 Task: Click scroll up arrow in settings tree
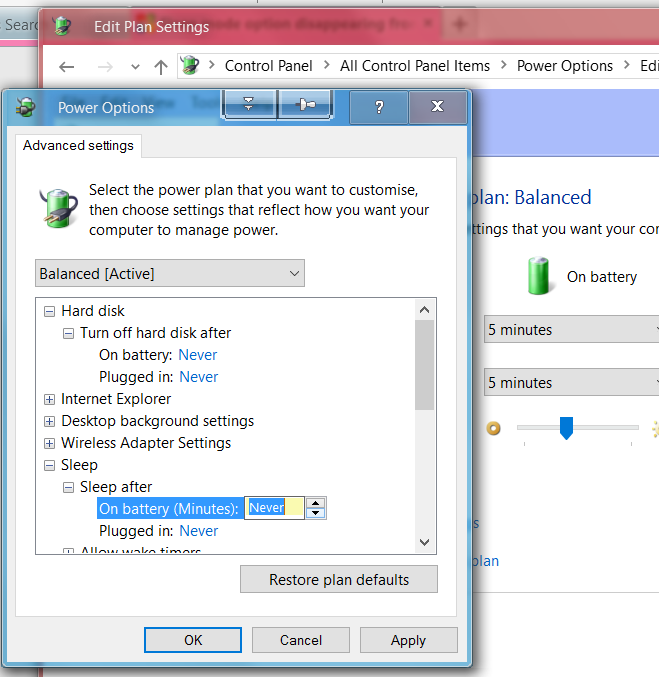(x=425, y=310)
